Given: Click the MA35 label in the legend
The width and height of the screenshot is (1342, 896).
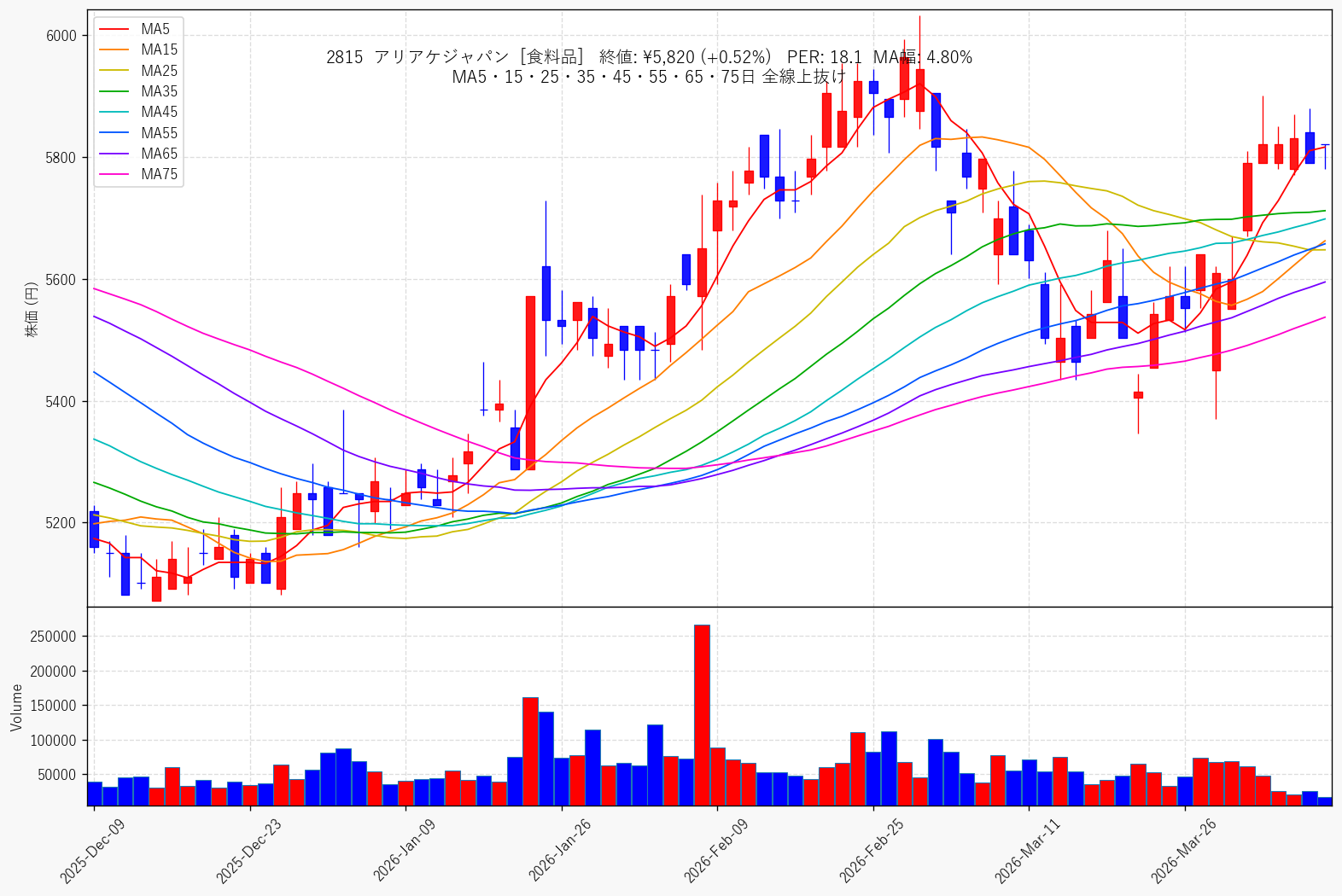Looking at the screenshot, I should coord(160,91).
